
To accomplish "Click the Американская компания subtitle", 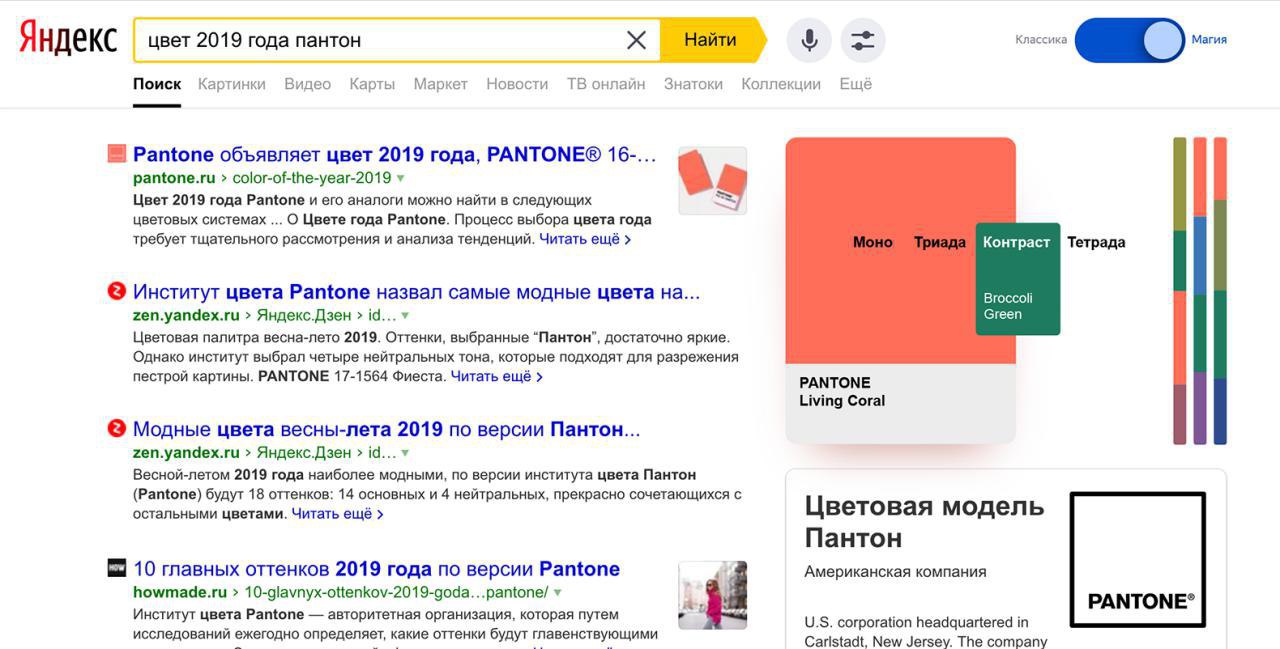I will (895, 572).
